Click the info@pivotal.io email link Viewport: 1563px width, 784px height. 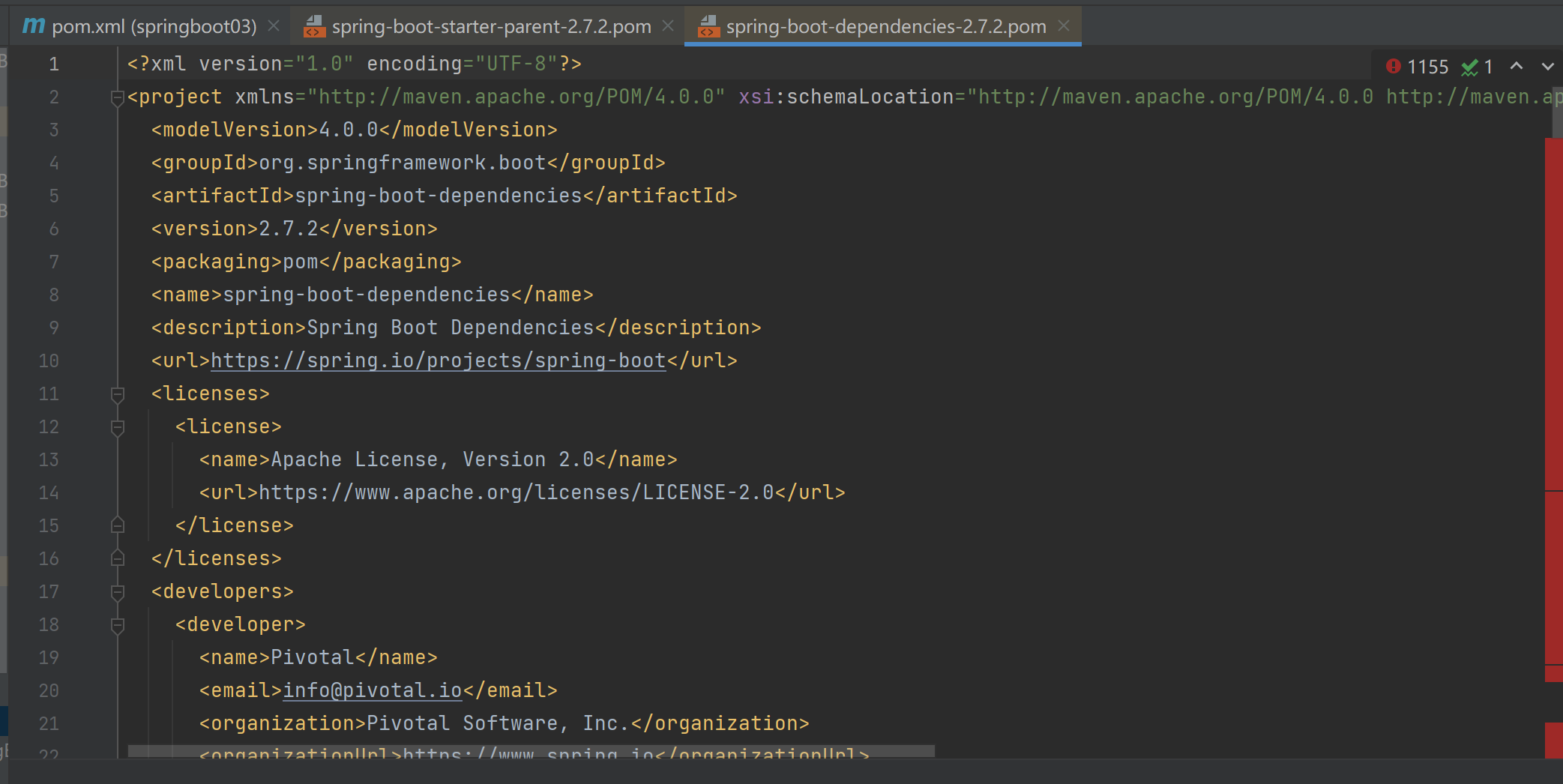pos(373,690)
